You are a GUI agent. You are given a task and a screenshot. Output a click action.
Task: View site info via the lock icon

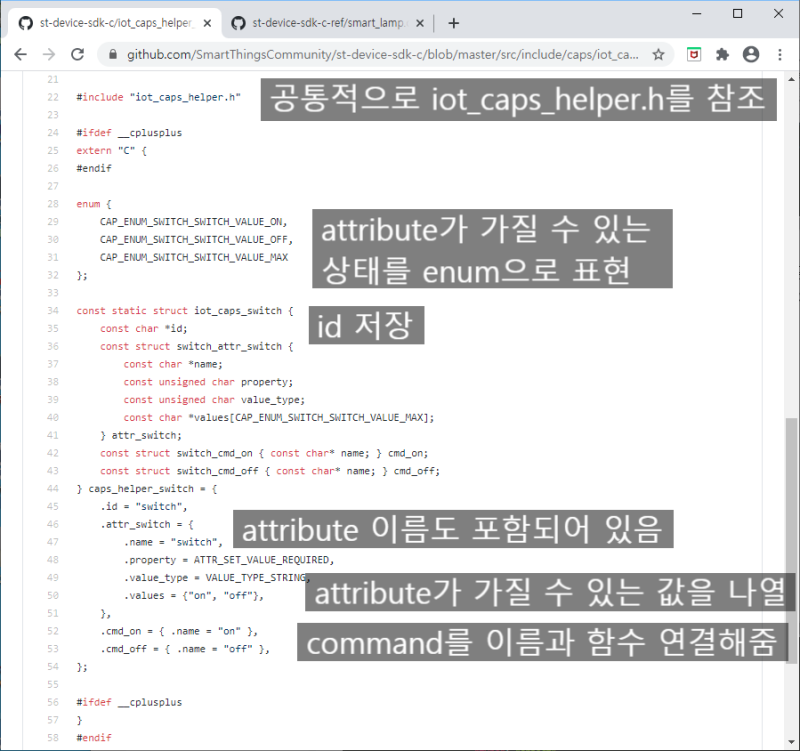coord(113,54)
